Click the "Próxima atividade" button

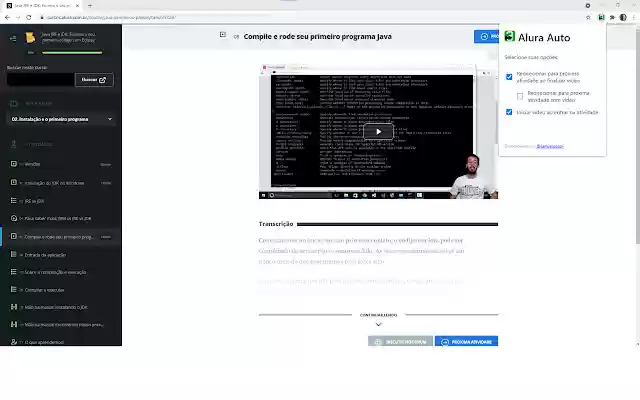point(467,342)
